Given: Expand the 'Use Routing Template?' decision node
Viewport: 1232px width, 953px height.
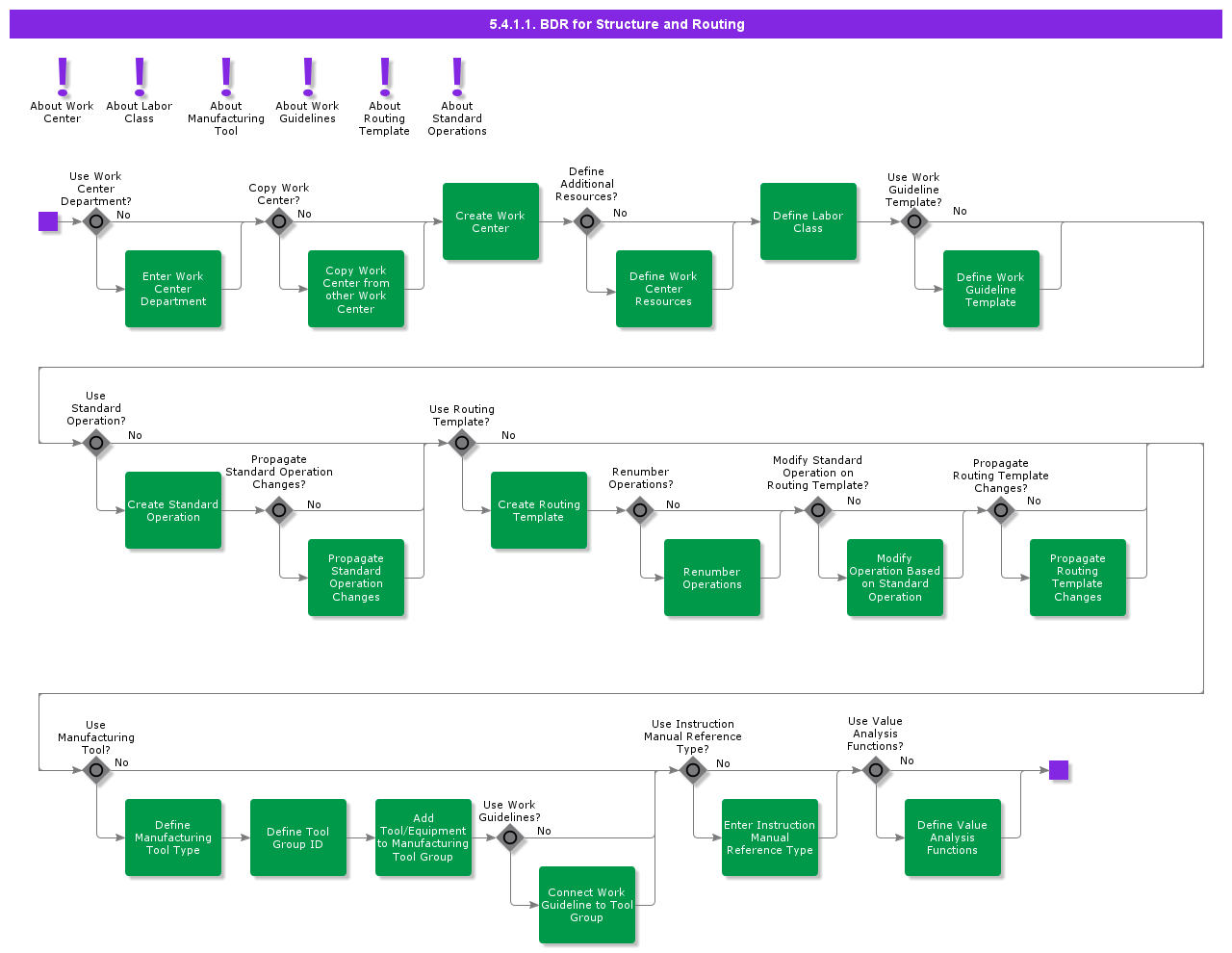Looking at the screenshot, I should (462, 443).
